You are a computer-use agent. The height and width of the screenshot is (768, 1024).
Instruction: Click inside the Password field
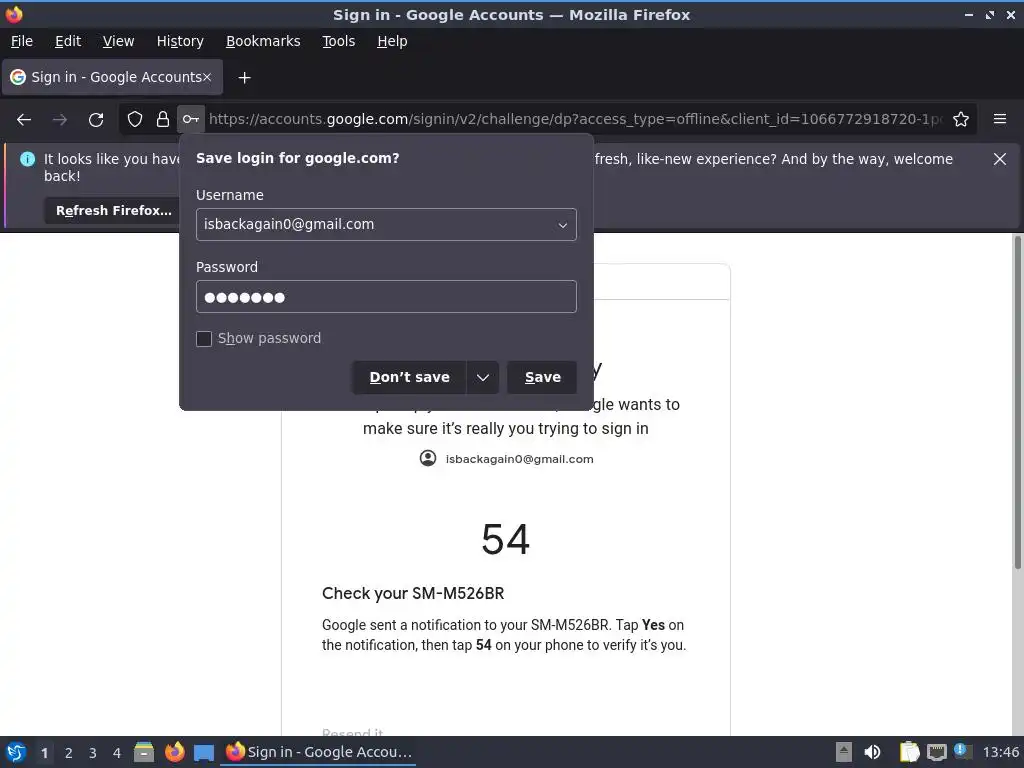click(x=386, y=296)
